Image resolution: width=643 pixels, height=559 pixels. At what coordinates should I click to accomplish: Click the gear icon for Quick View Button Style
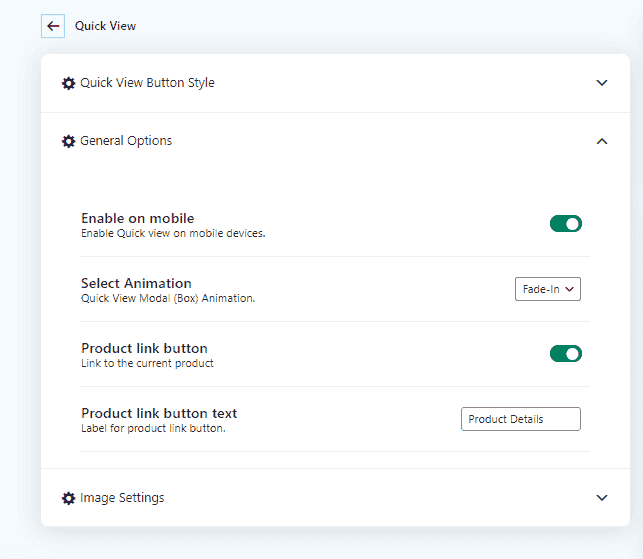tap(68, 83)
